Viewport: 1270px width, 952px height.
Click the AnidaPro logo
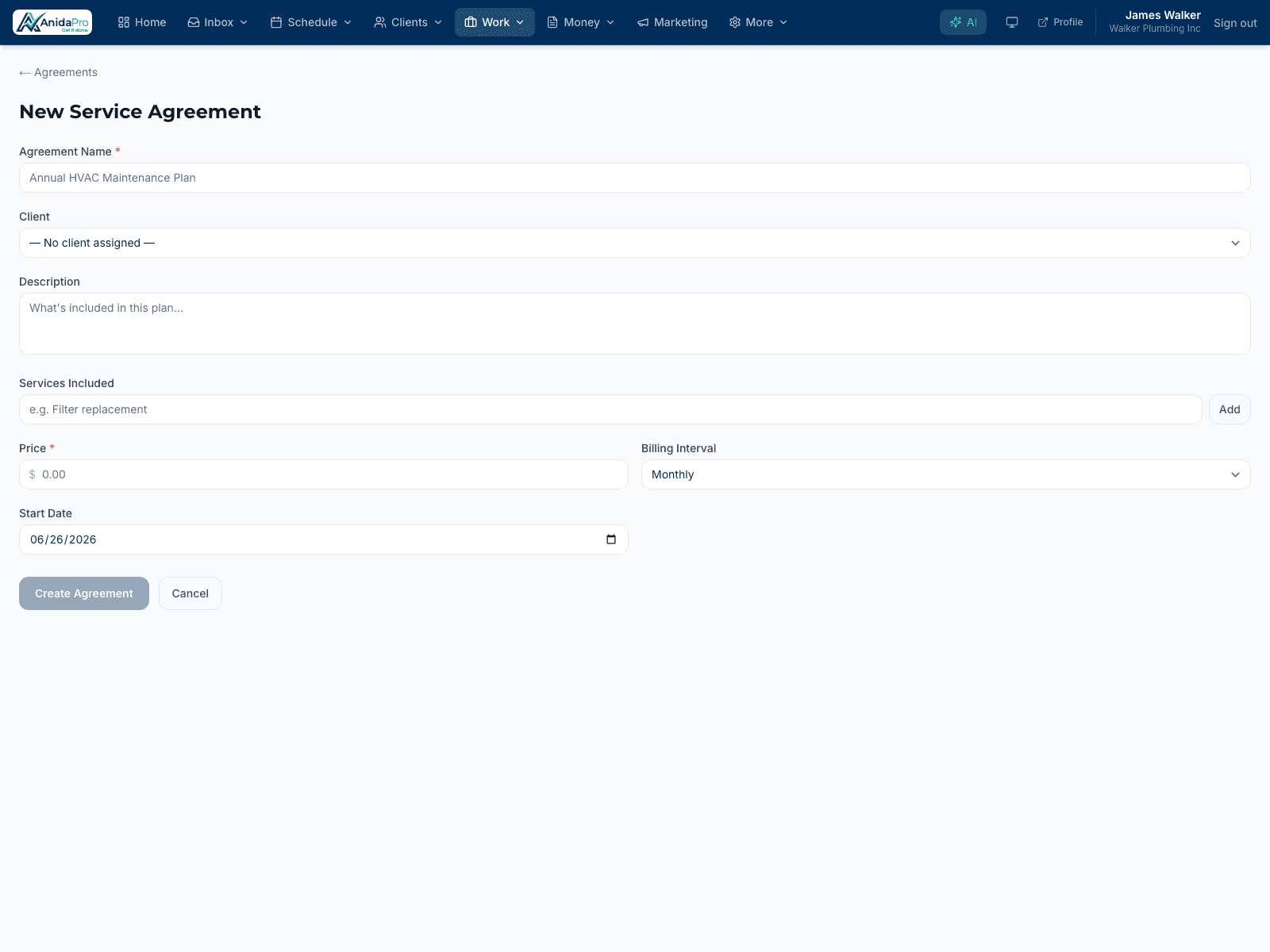point(52,22)
